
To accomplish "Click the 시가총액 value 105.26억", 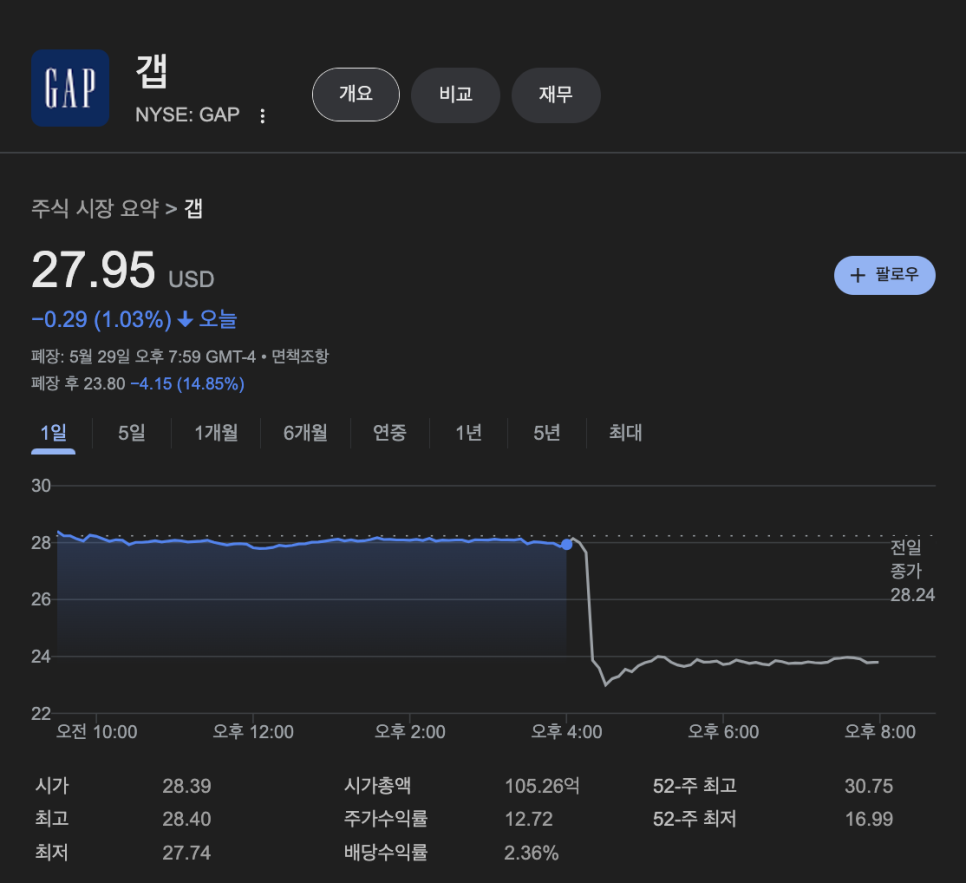I will tap(542, 786).
